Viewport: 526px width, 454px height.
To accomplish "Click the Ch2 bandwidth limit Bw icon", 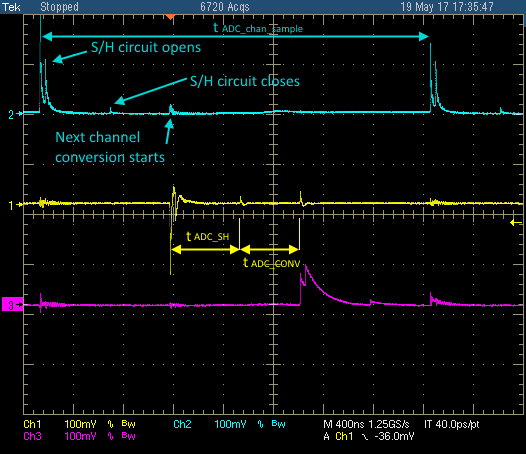I will [278, 424].
